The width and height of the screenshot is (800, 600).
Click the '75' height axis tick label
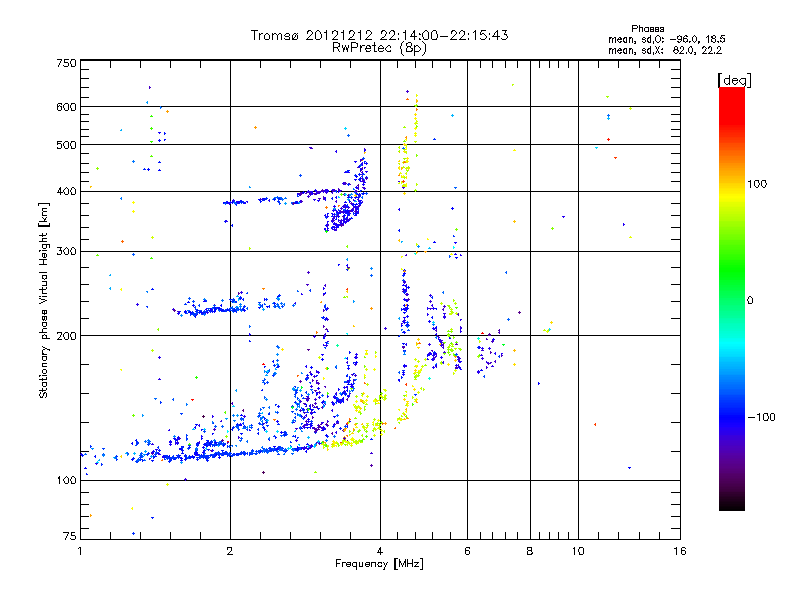tap(70, 536)
